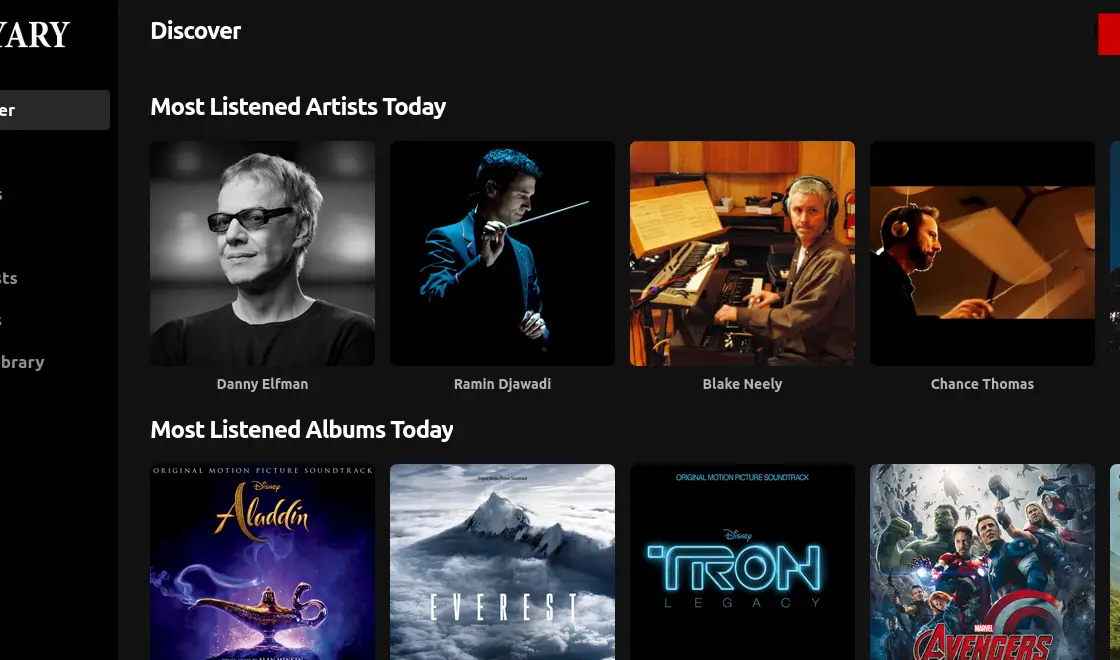This screenshot has height=660, width=1120.
Task: Open the Everest soundtrack album cover
Action: [502, 562]
